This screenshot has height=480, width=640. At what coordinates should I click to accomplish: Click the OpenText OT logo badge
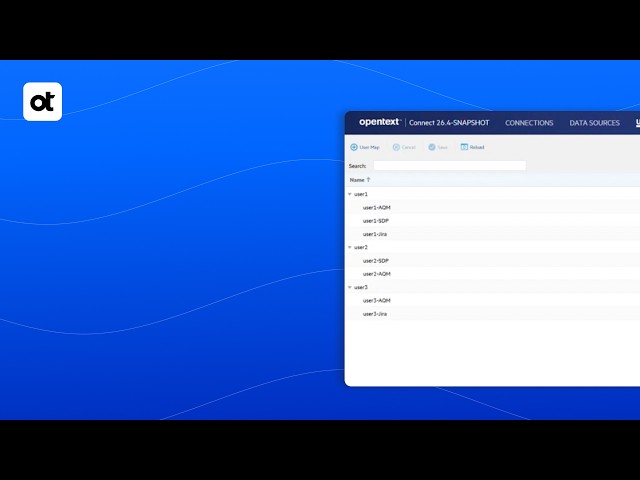(x=42, y=102)
